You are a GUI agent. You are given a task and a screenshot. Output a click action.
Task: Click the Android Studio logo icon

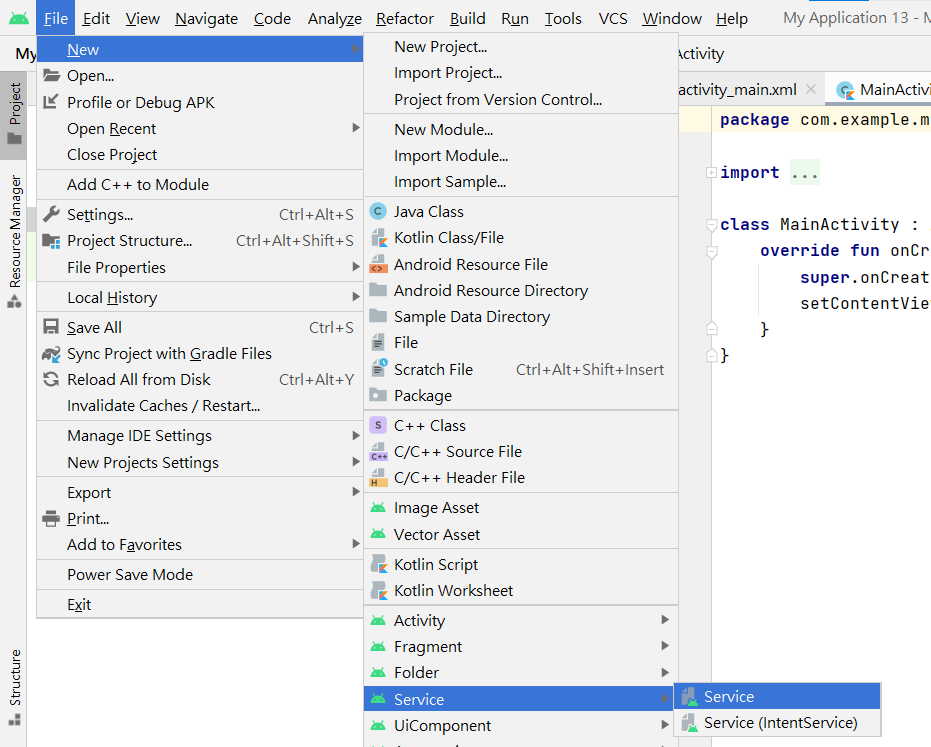coord(19,18)
